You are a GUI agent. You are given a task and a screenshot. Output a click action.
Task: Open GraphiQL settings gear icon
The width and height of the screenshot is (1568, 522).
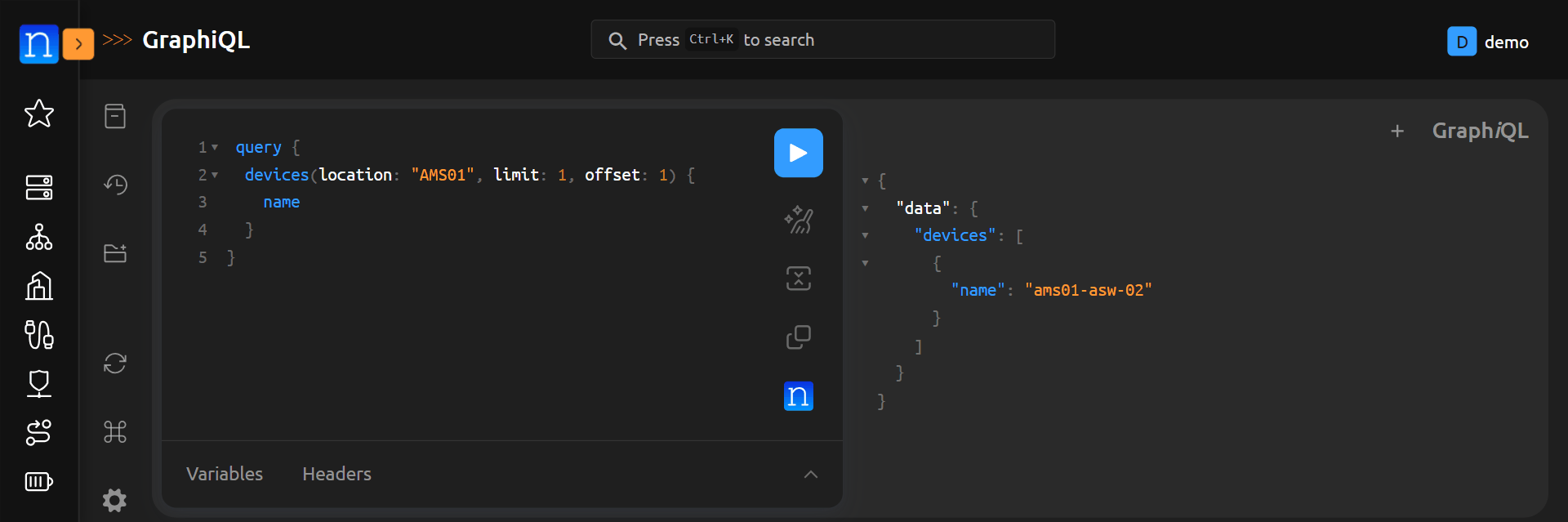pos(115,499)
